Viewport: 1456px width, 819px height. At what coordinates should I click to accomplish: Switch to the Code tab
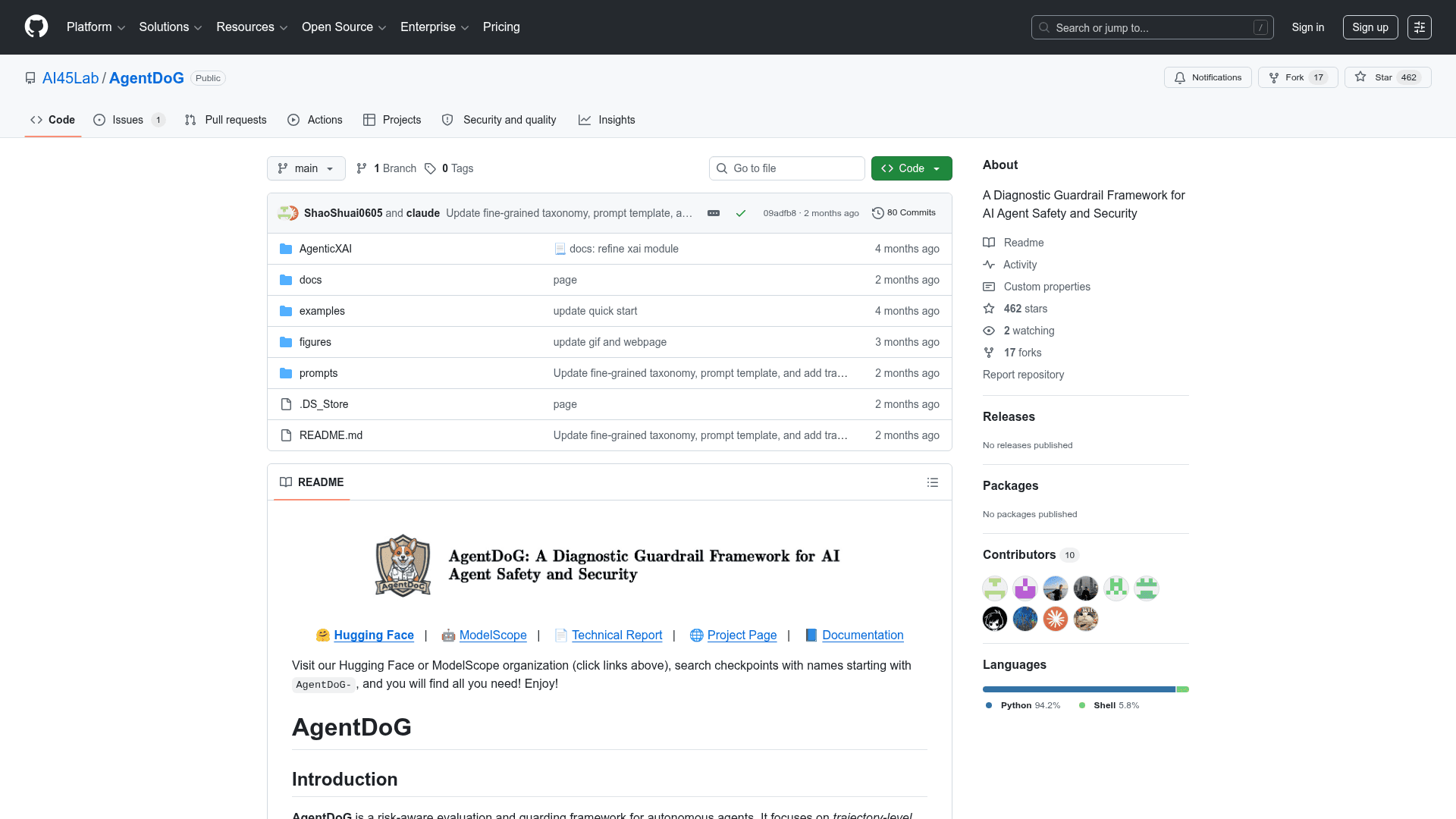(x=52, y=120)
